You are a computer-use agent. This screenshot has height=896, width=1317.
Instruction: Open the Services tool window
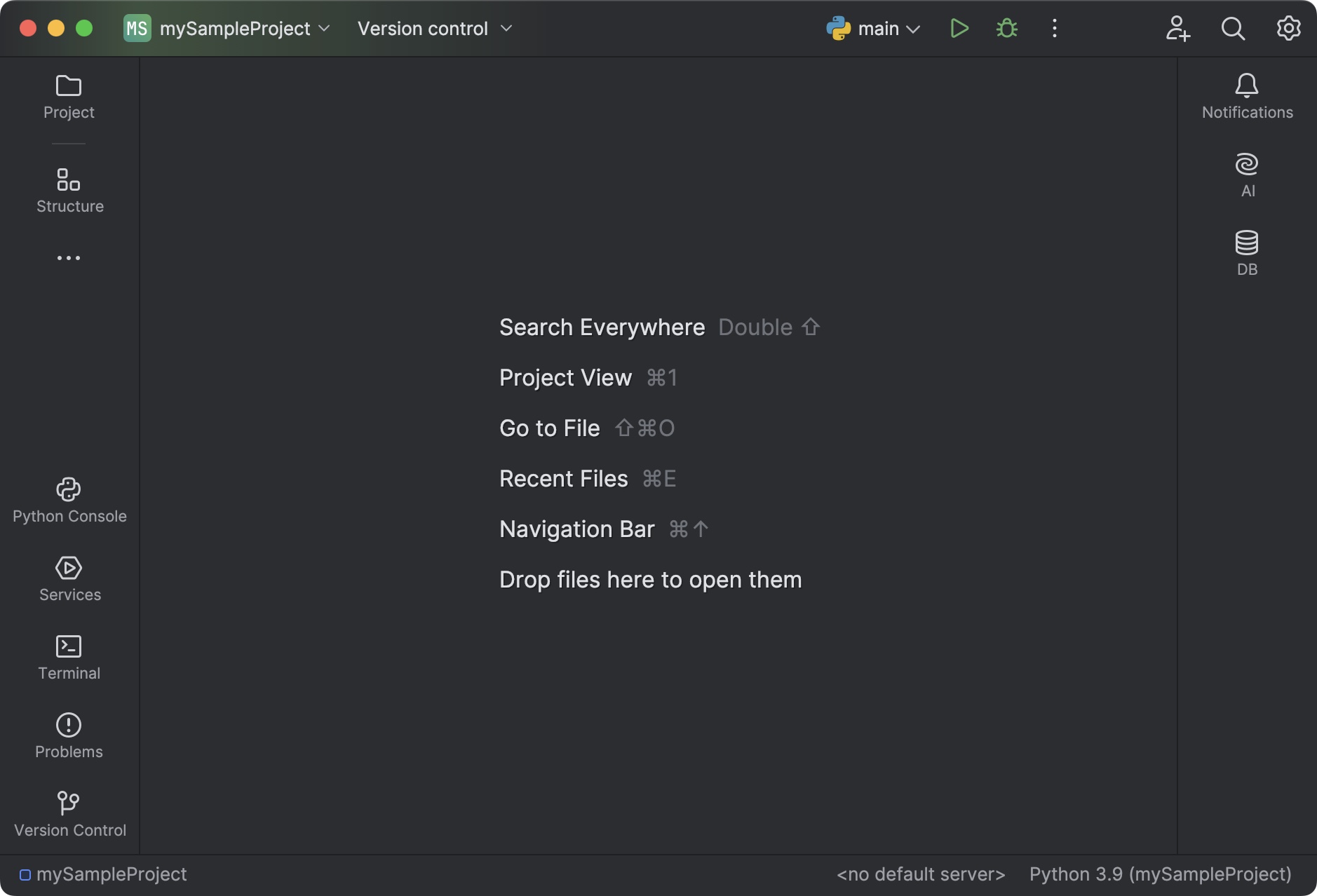[69, 578]
